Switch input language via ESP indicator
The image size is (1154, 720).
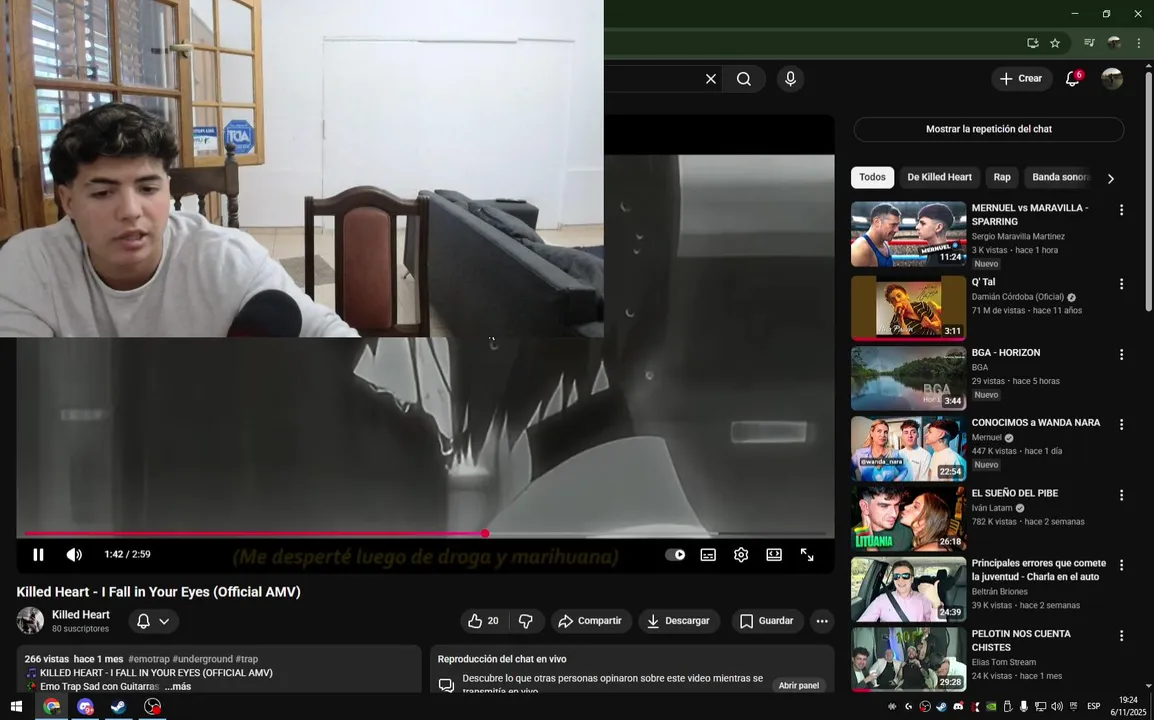[x=1094, y=707]
